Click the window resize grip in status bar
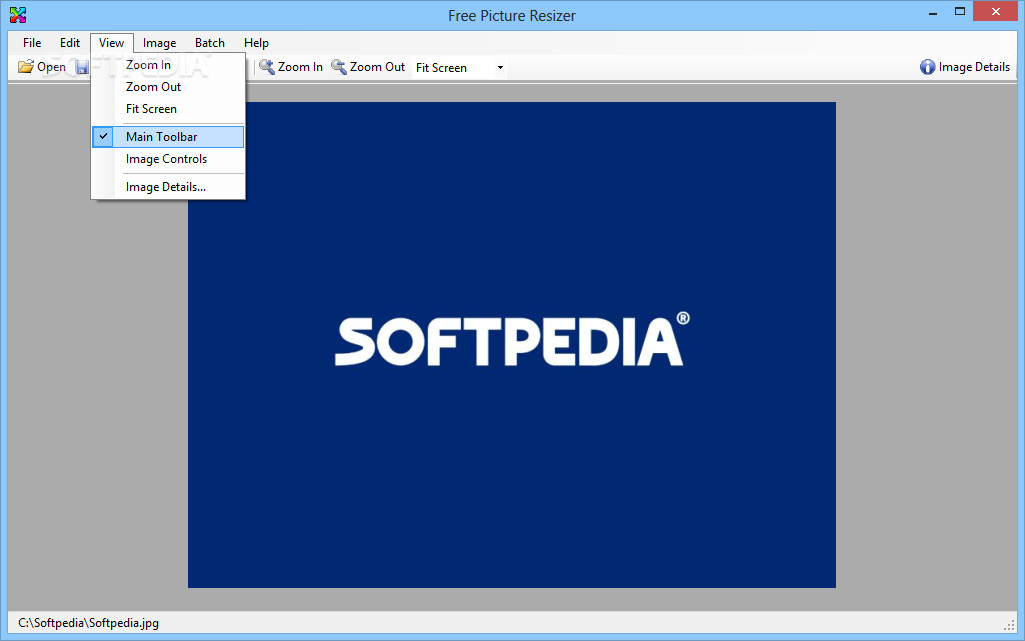This screenshot has height=641, width=1025. tap(1009, 625)
